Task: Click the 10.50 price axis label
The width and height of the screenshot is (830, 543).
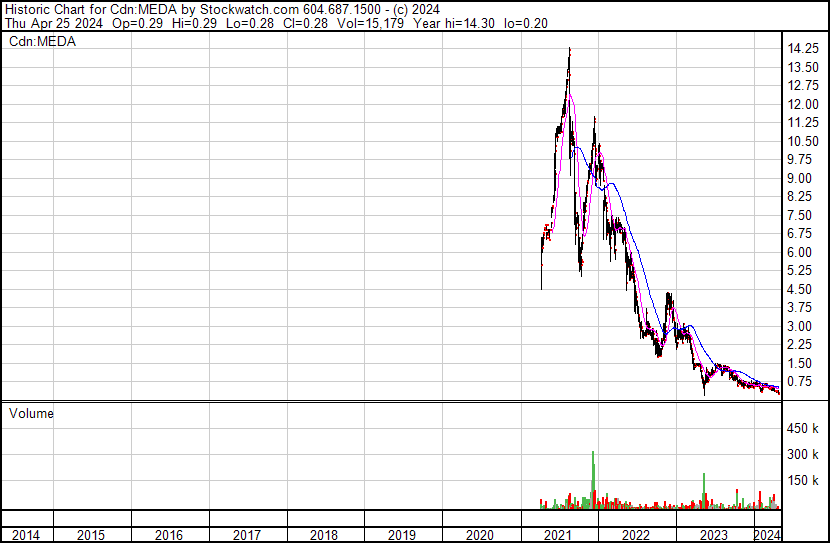Action: click(803, 141)
